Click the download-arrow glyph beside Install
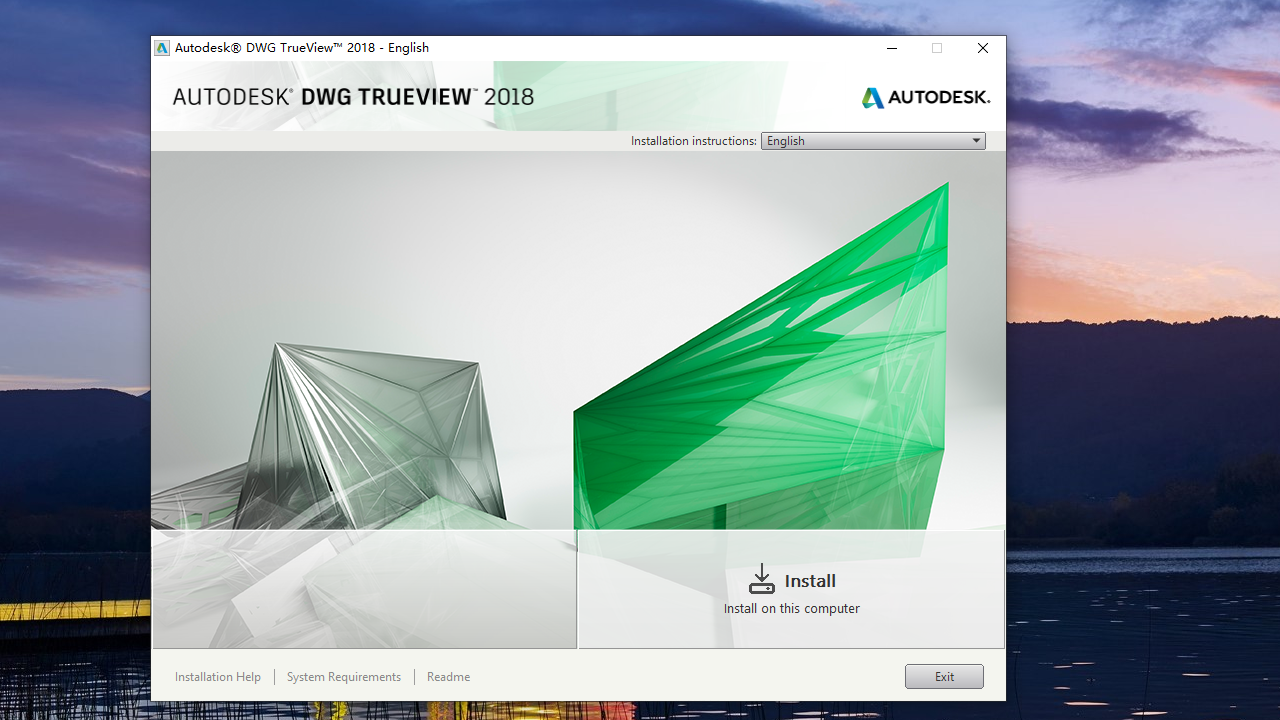This screenshot has height=720, width=1280. pyautogui.click(x=761, y=578)
